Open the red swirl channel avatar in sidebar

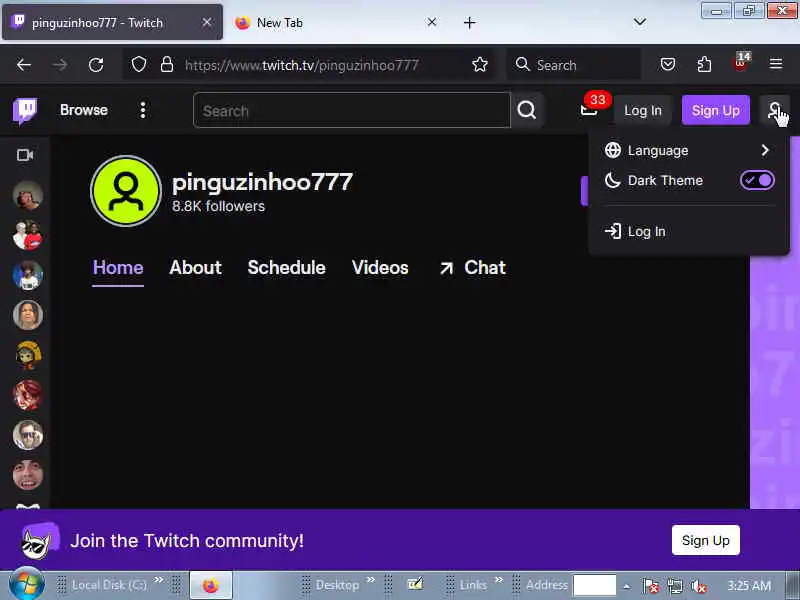[28, 395]
